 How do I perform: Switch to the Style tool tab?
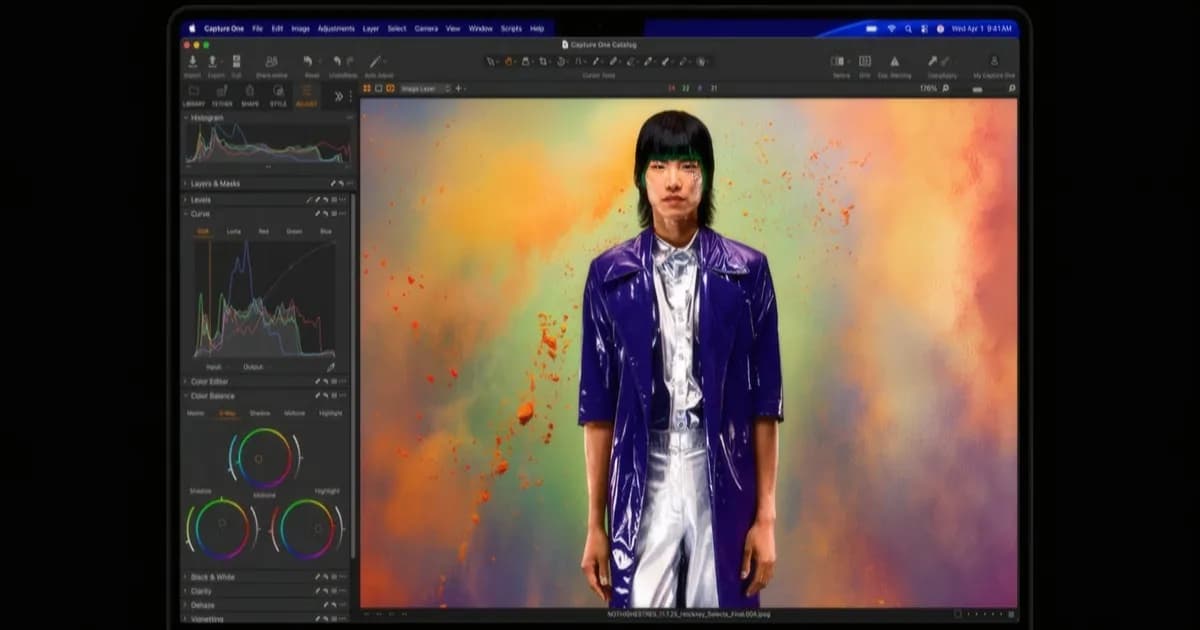point(278,96)
